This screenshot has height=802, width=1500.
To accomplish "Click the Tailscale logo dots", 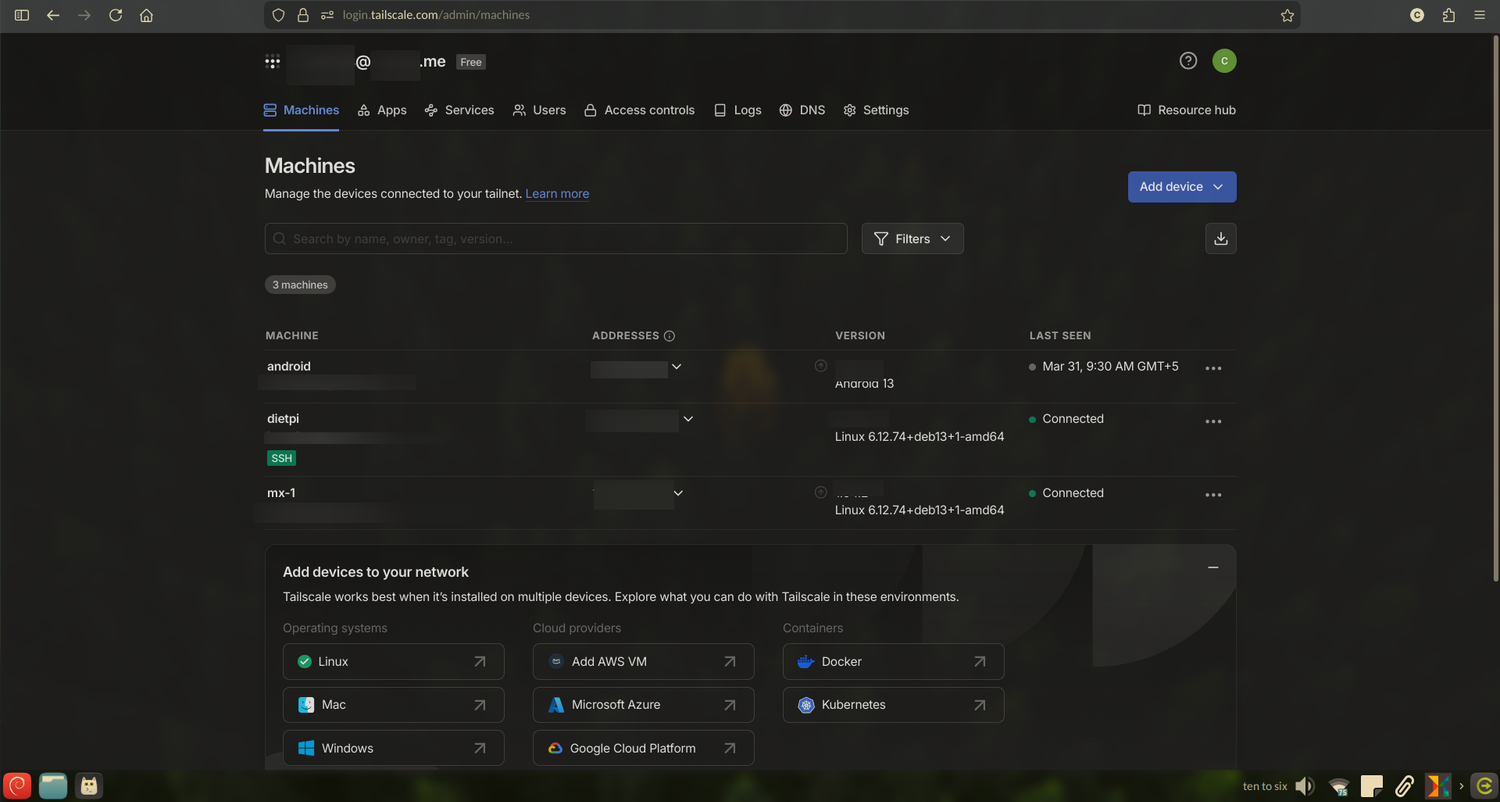I will click(272, 62).
